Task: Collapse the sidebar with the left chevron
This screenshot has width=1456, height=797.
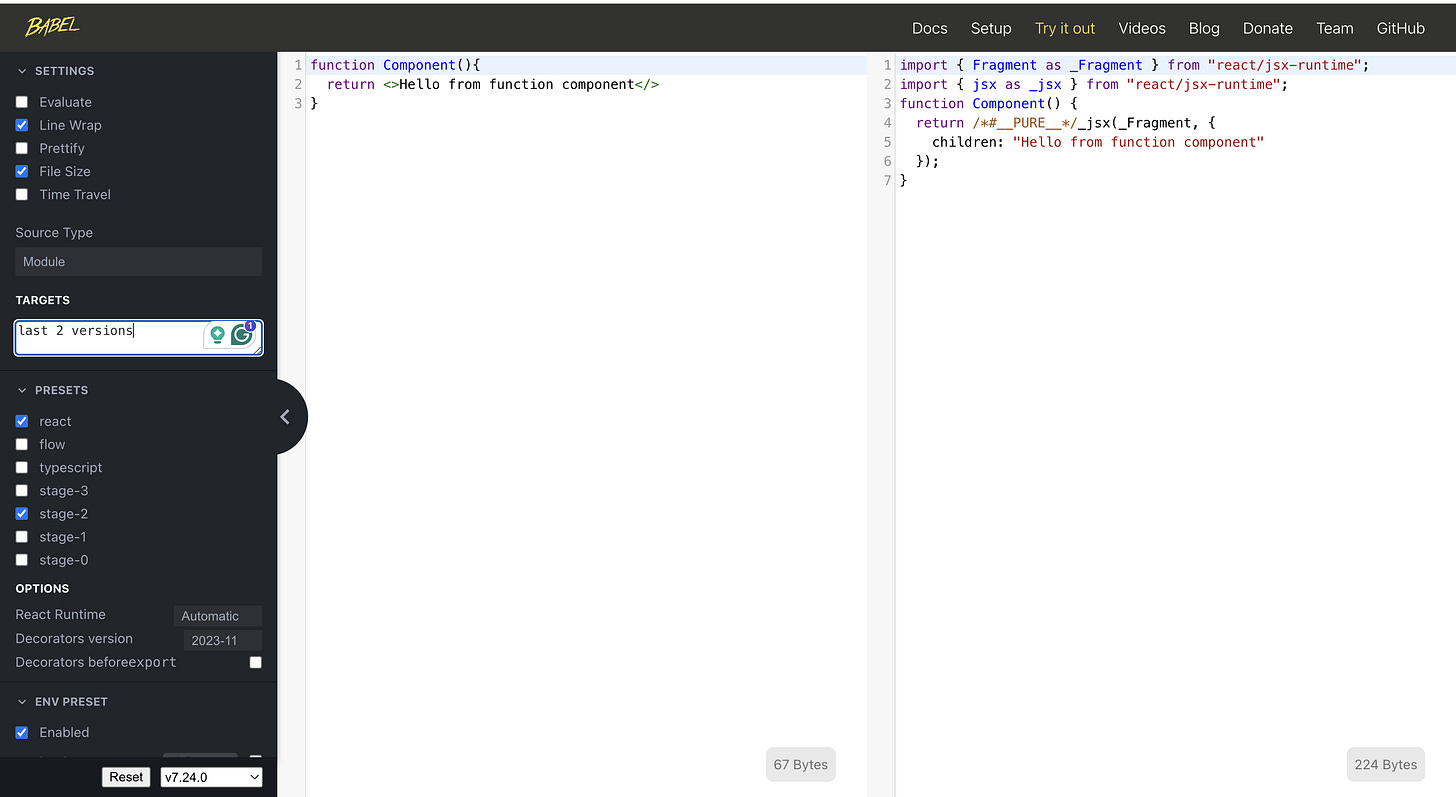Action: tap(285, 417)
